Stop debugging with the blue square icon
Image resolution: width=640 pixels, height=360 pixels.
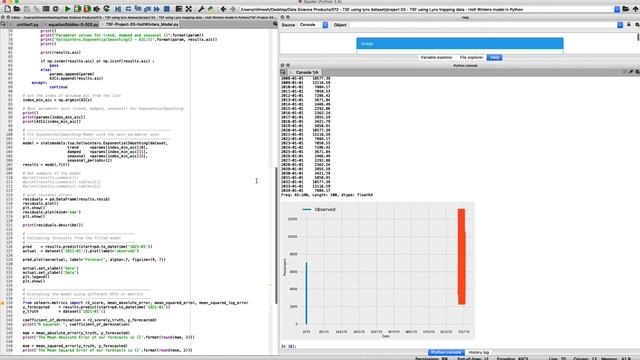167,9
